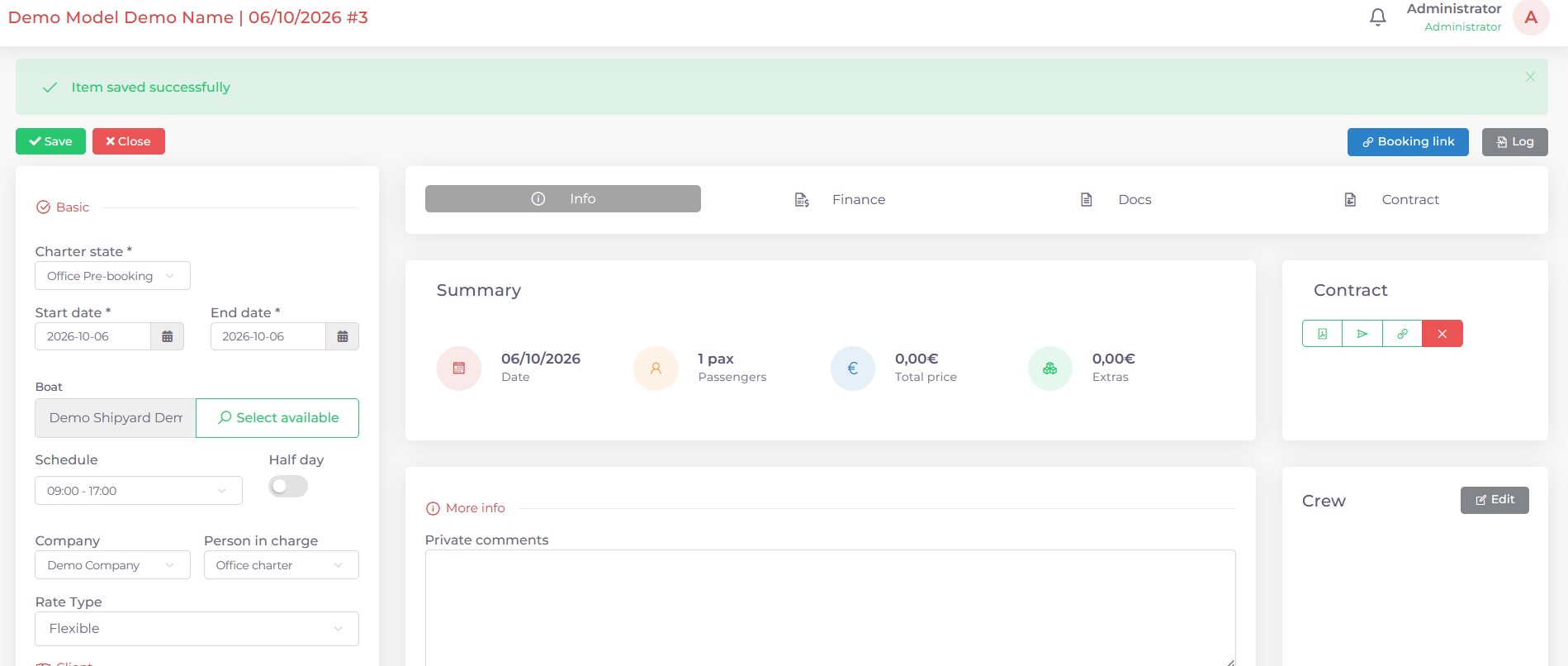Switch to the Info tab

[x=563, y=199]
